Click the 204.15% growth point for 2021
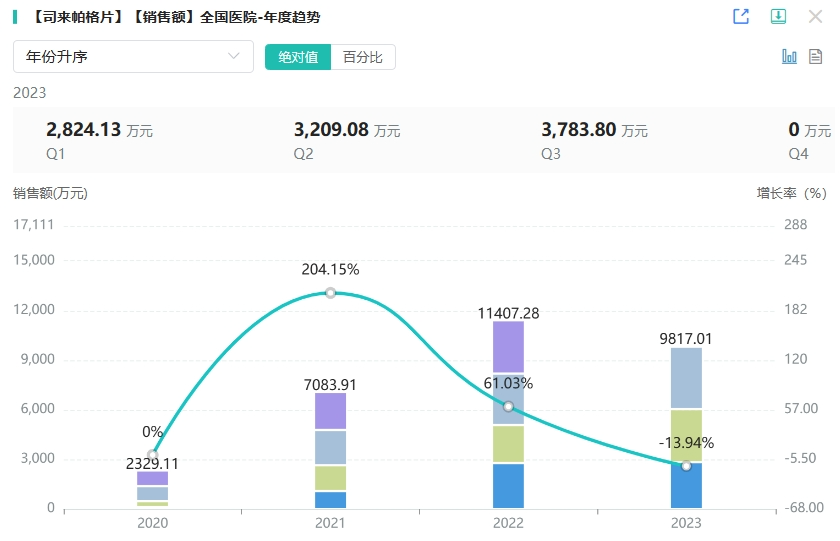 tap(330, 293)
